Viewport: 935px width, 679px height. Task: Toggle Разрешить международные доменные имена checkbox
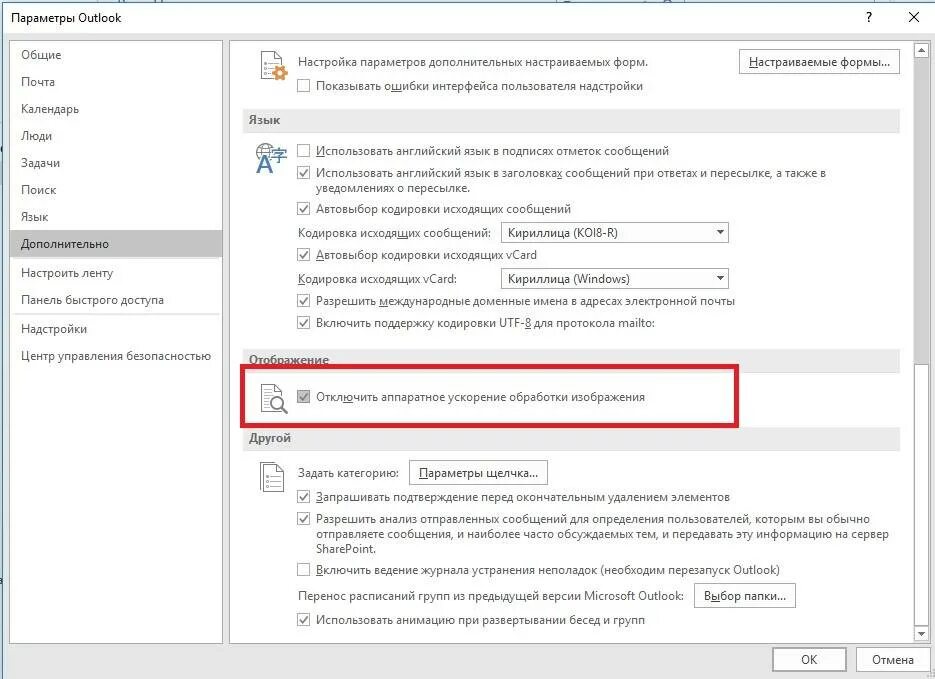click(304, 300)
